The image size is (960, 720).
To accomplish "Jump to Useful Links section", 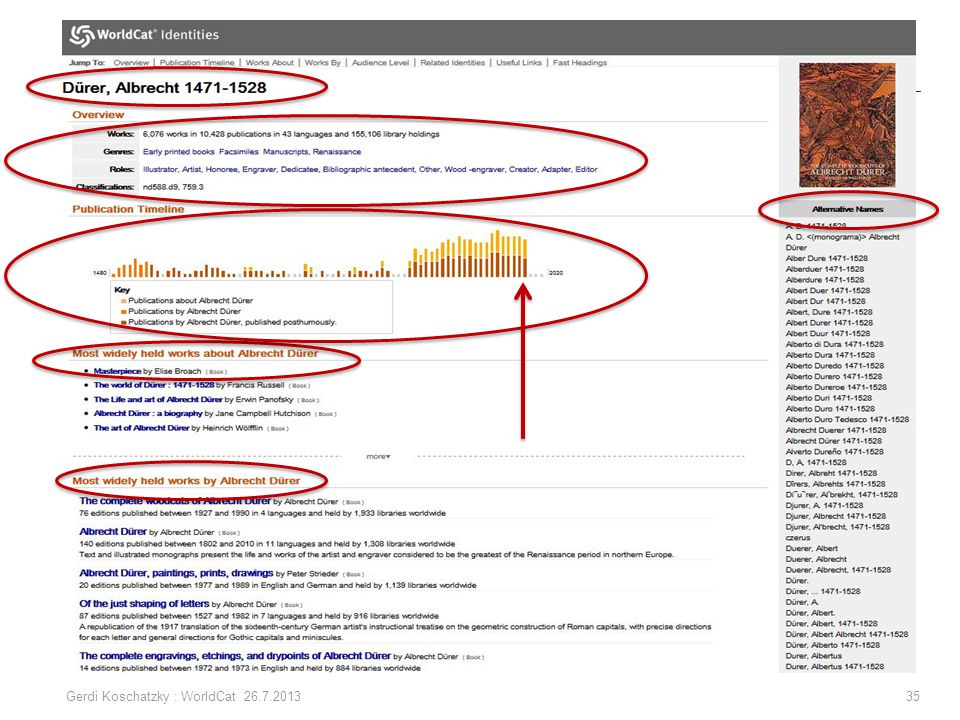I will pos(519,62).
